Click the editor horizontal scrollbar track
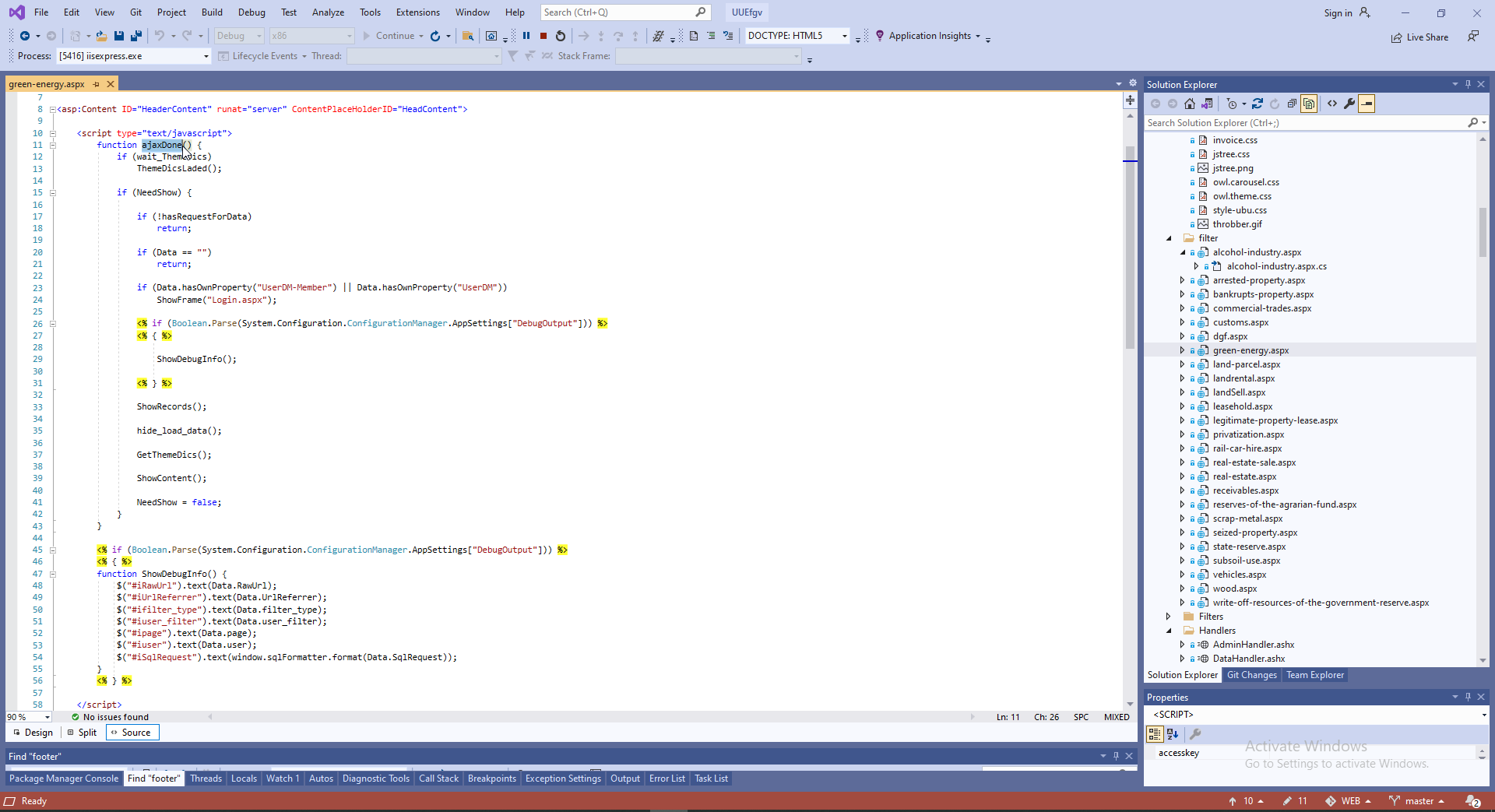This screenshot has height=812, width=1495. [x=591, y=717]
